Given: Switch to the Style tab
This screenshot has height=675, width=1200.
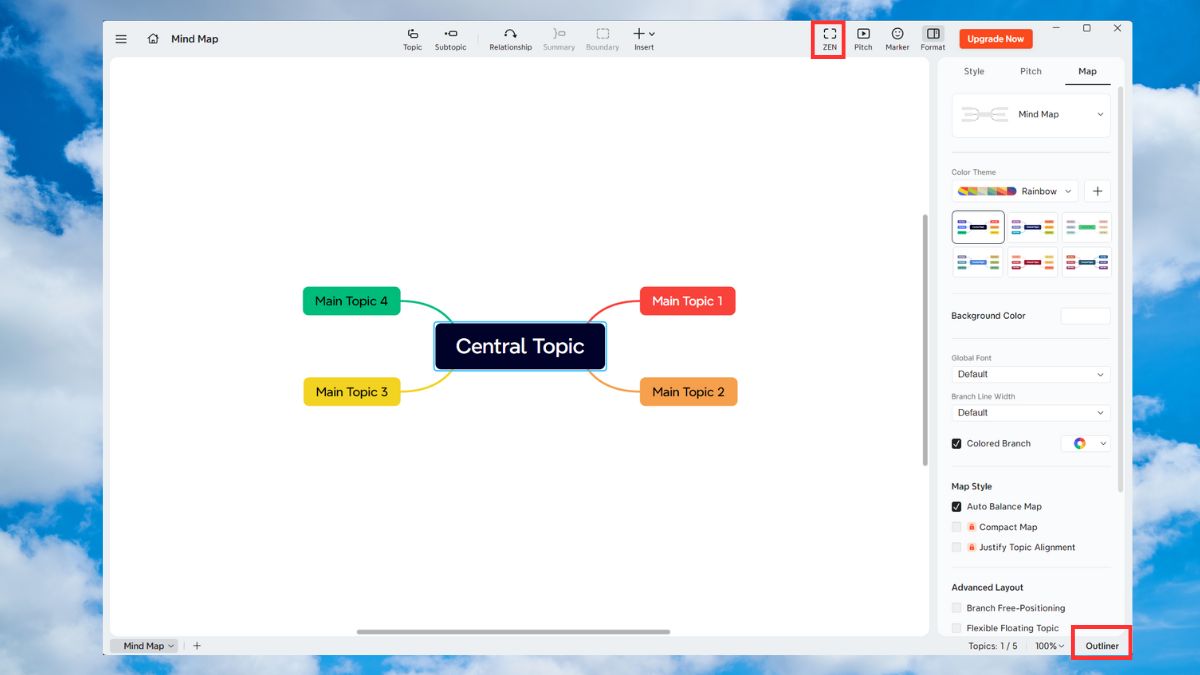Looking at the screenshot, I should (x=974, y=72).
